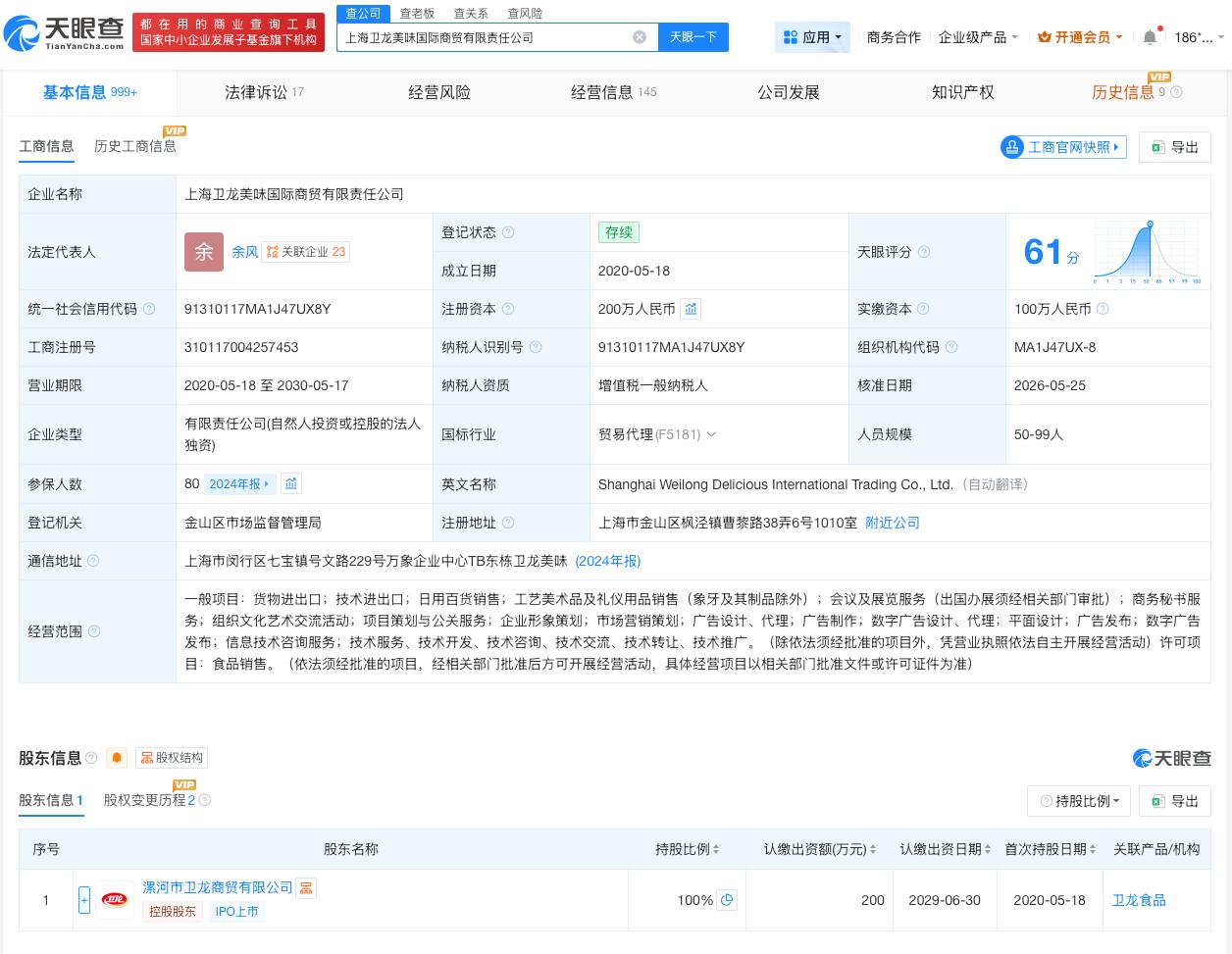Click the 61分 score distribution chart
The width and height of the screenshot is (1232, 954).
pyautogui.click(x=1148, y=252)
